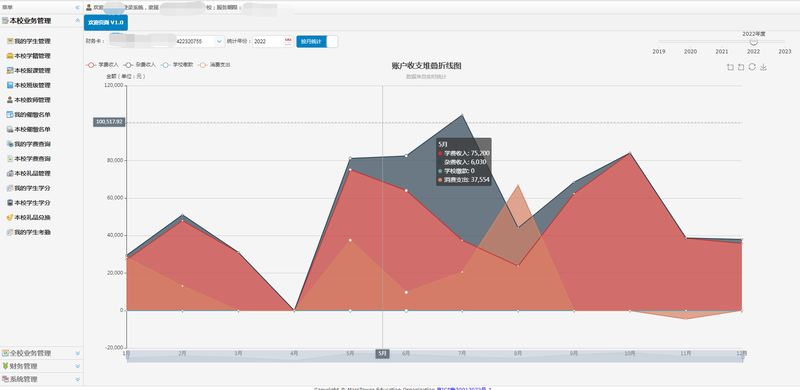Open the 本校礼品兑换 menu entry

point(29,217)
